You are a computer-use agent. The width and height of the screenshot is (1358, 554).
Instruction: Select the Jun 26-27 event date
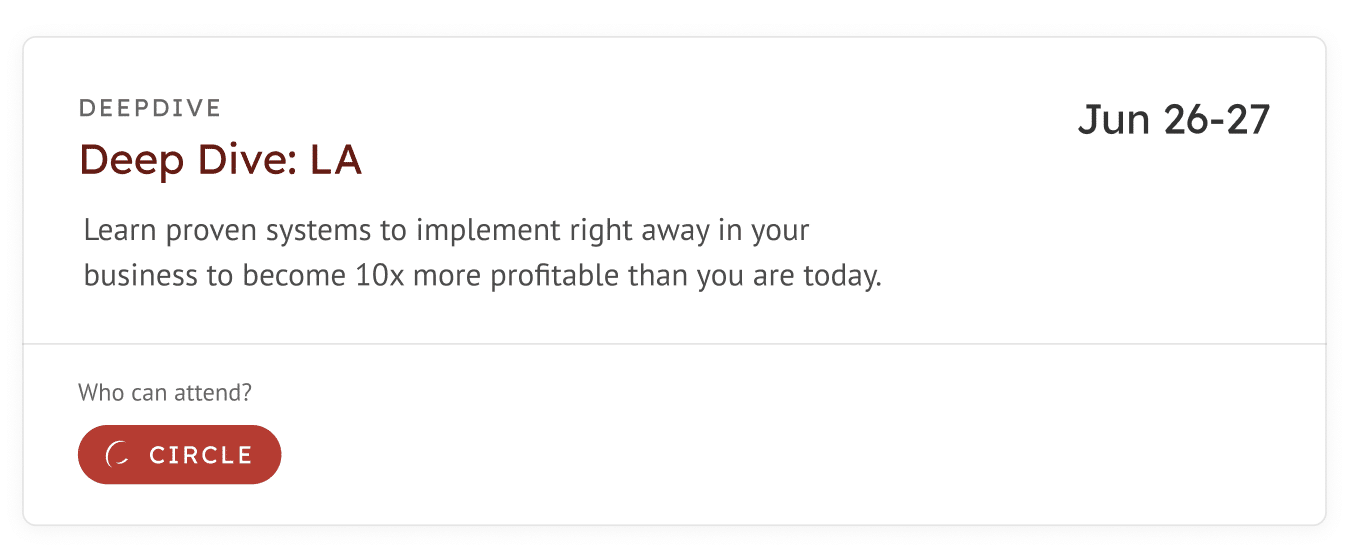point(1174,120)
